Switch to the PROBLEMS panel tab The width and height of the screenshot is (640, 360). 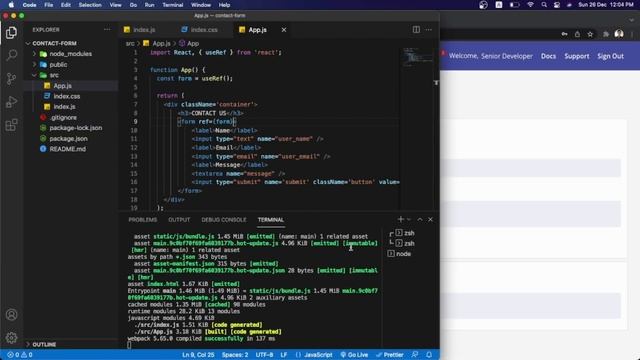coord(142,220)
